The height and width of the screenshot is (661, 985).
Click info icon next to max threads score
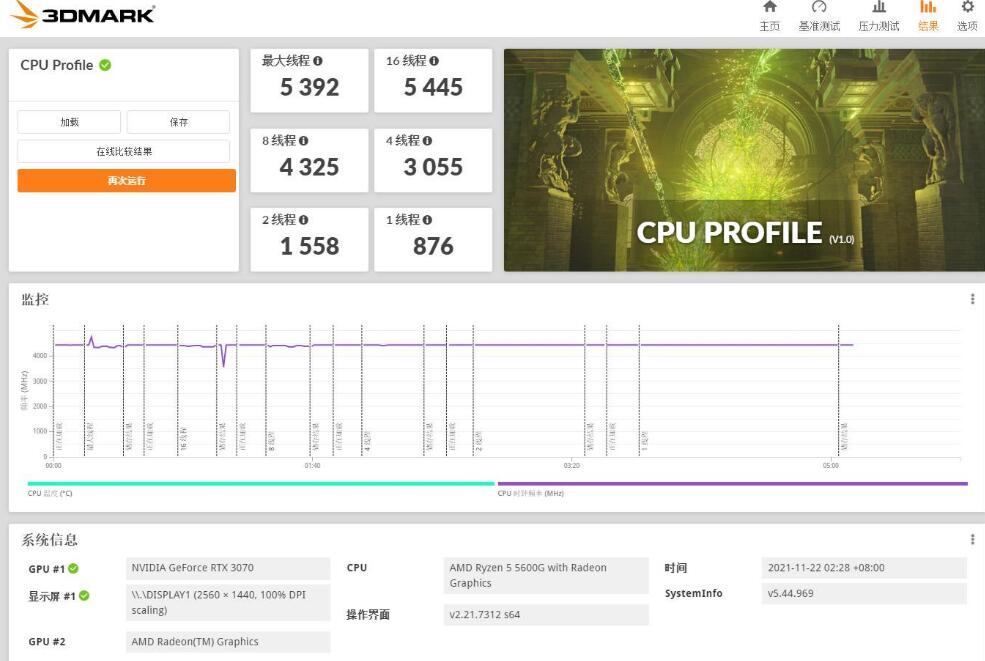[x=318, y=61]
